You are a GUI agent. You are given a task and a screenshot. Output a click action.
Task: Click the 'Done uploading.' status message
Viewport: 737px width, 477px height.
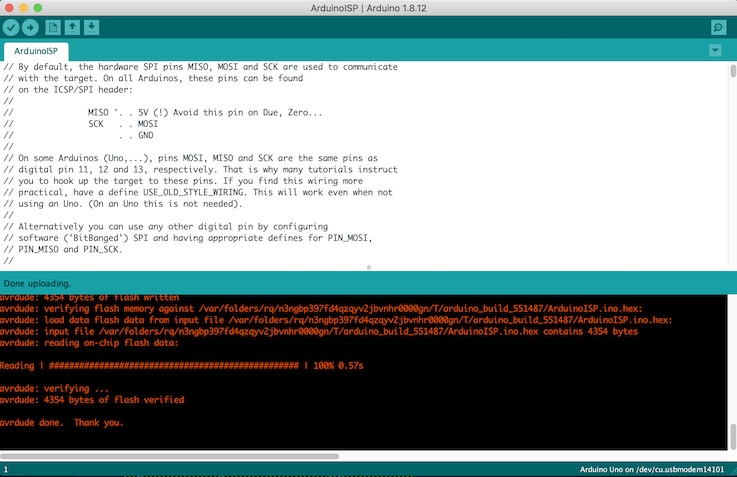point(37,283)
